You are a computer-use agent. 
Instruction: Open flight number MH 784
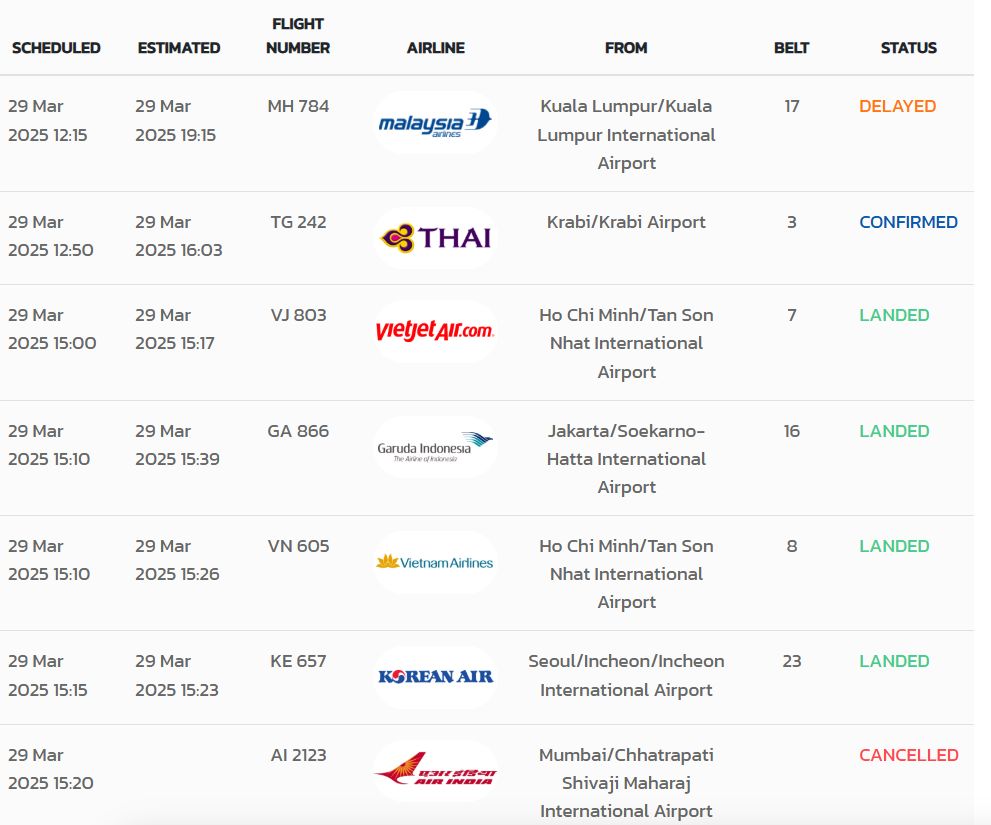298,106
